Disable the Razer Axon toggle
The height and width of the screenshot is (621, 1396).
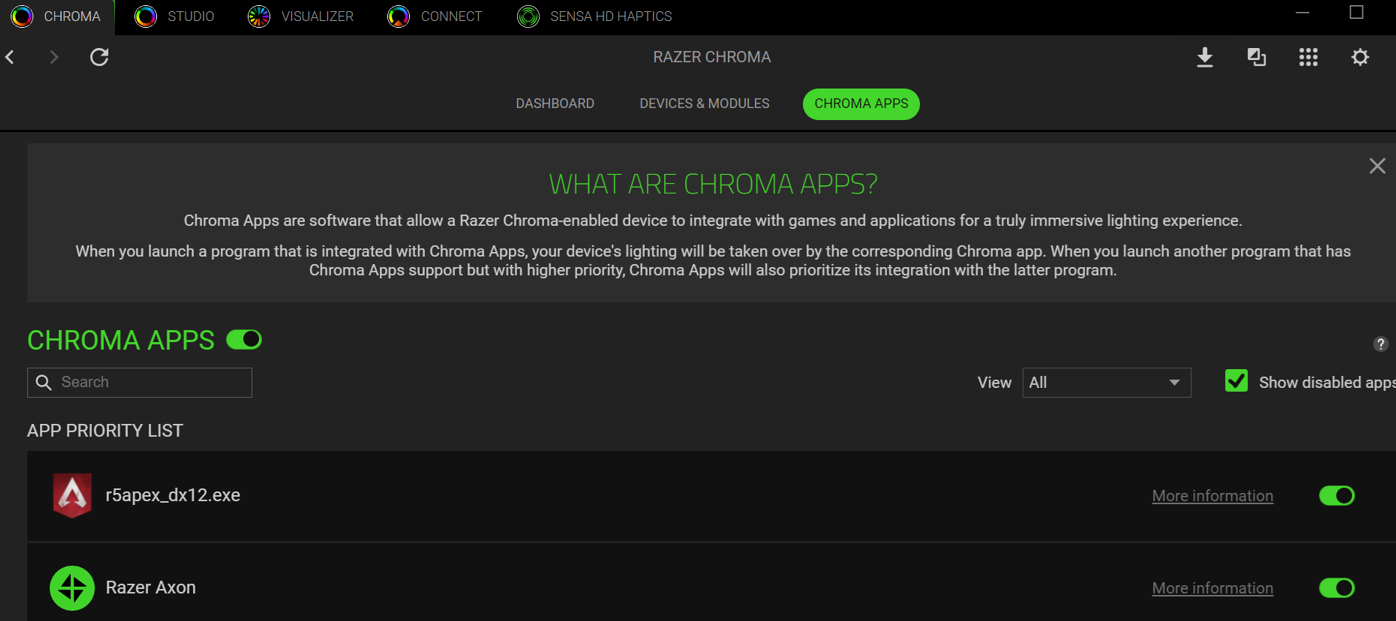click(1337, 588)
